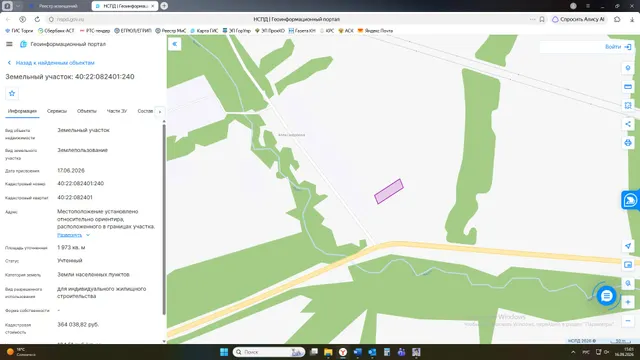Screen dimensions: 640x360
Task: Click the map search magnifier tool
Action: point(628,283)
